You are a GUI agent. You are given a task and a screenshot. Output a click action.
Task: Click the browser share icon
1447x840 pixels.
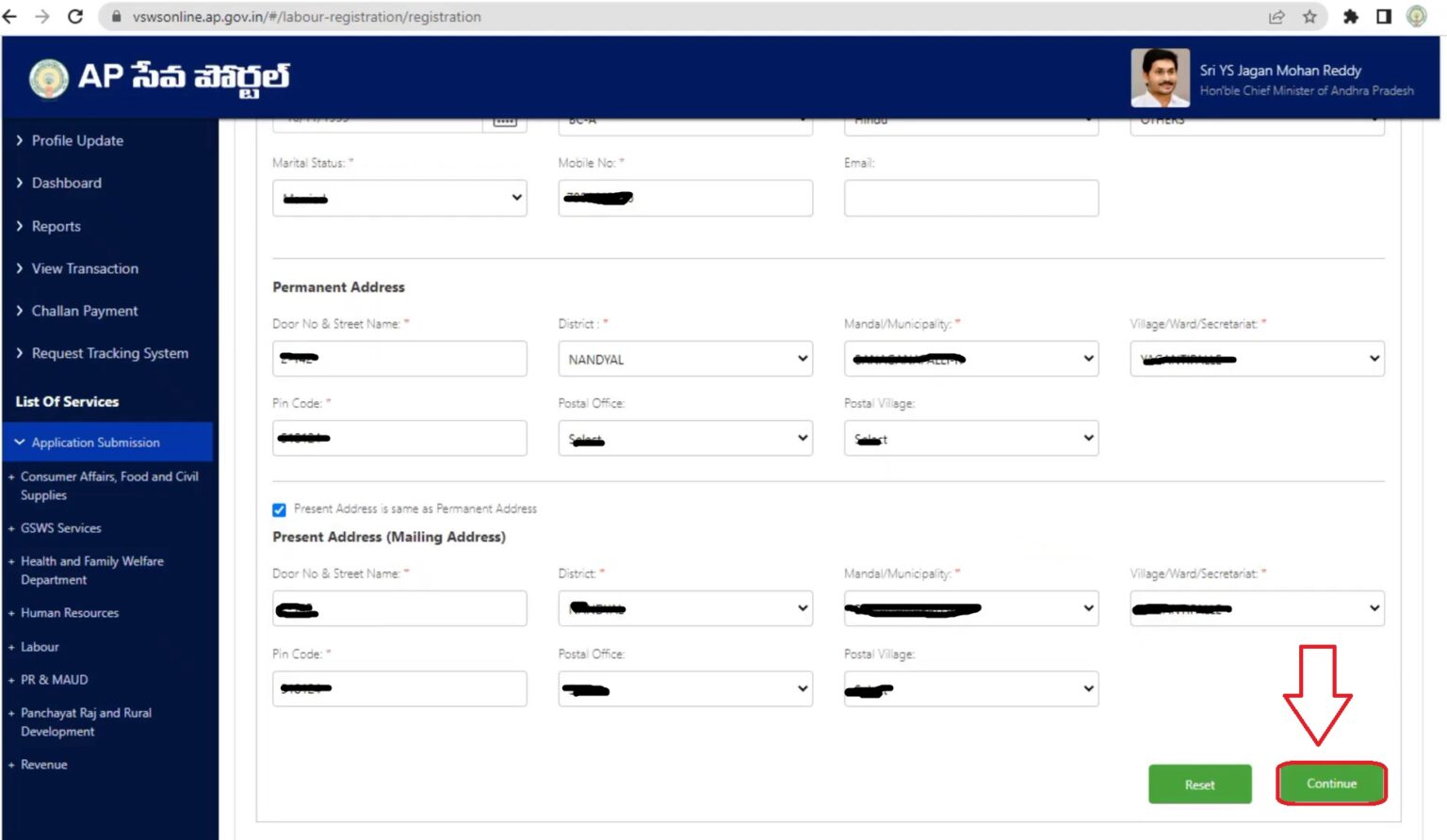pyautogui.click(x=1277, y=16)
